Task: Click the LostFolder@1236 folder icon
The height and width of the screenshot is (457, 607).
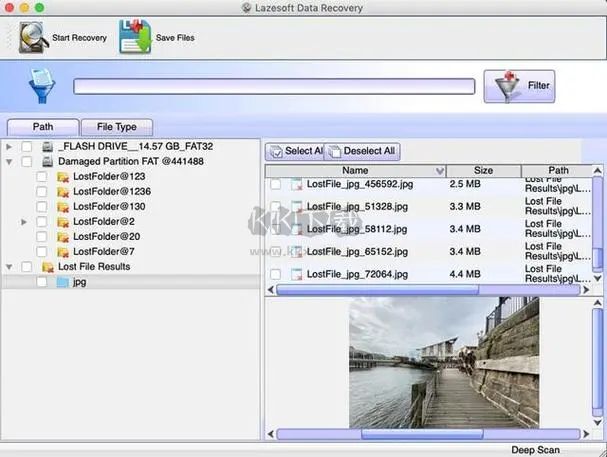Action: [x=62, y=192]
